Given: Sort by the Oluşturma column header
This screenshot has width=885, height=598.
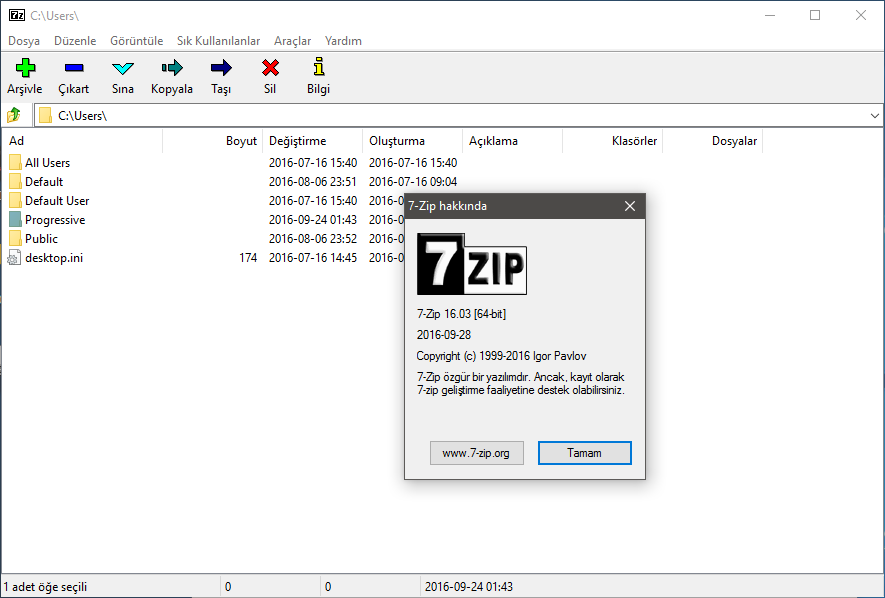Looking at the screenshot, I should pos(413,141).
